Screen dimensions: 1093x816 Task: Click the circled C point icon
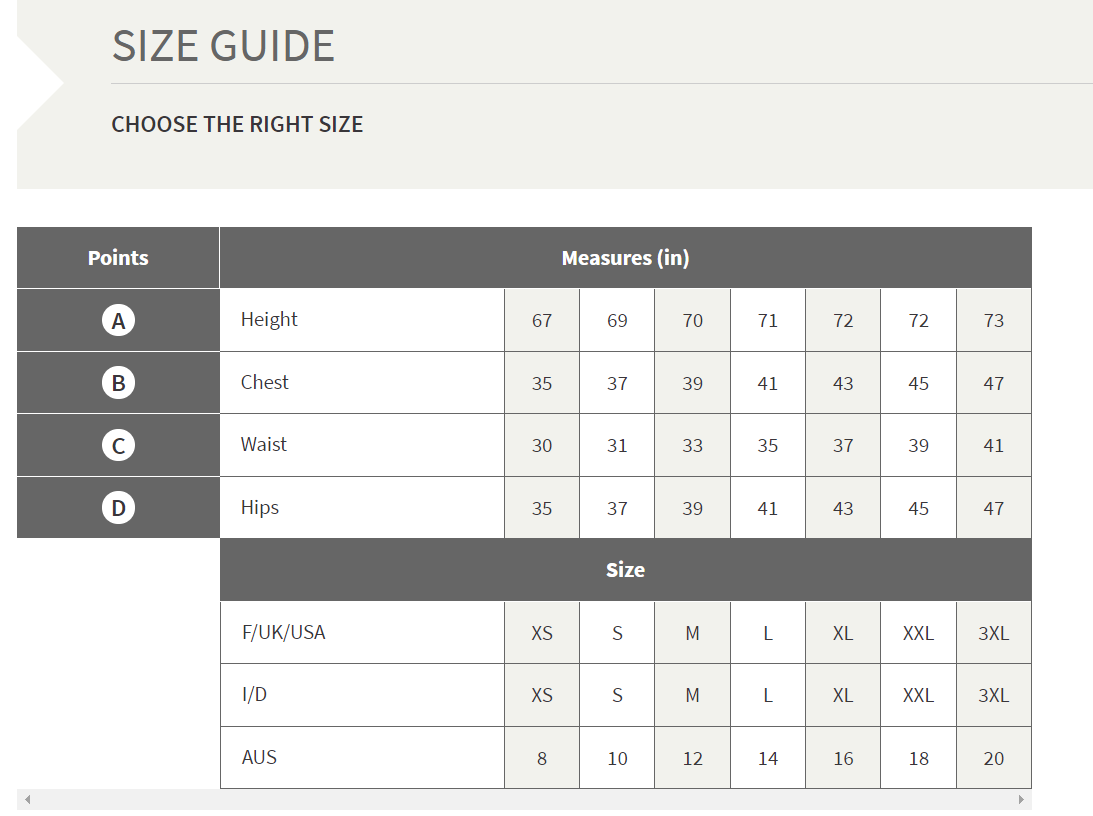(119, 445)
